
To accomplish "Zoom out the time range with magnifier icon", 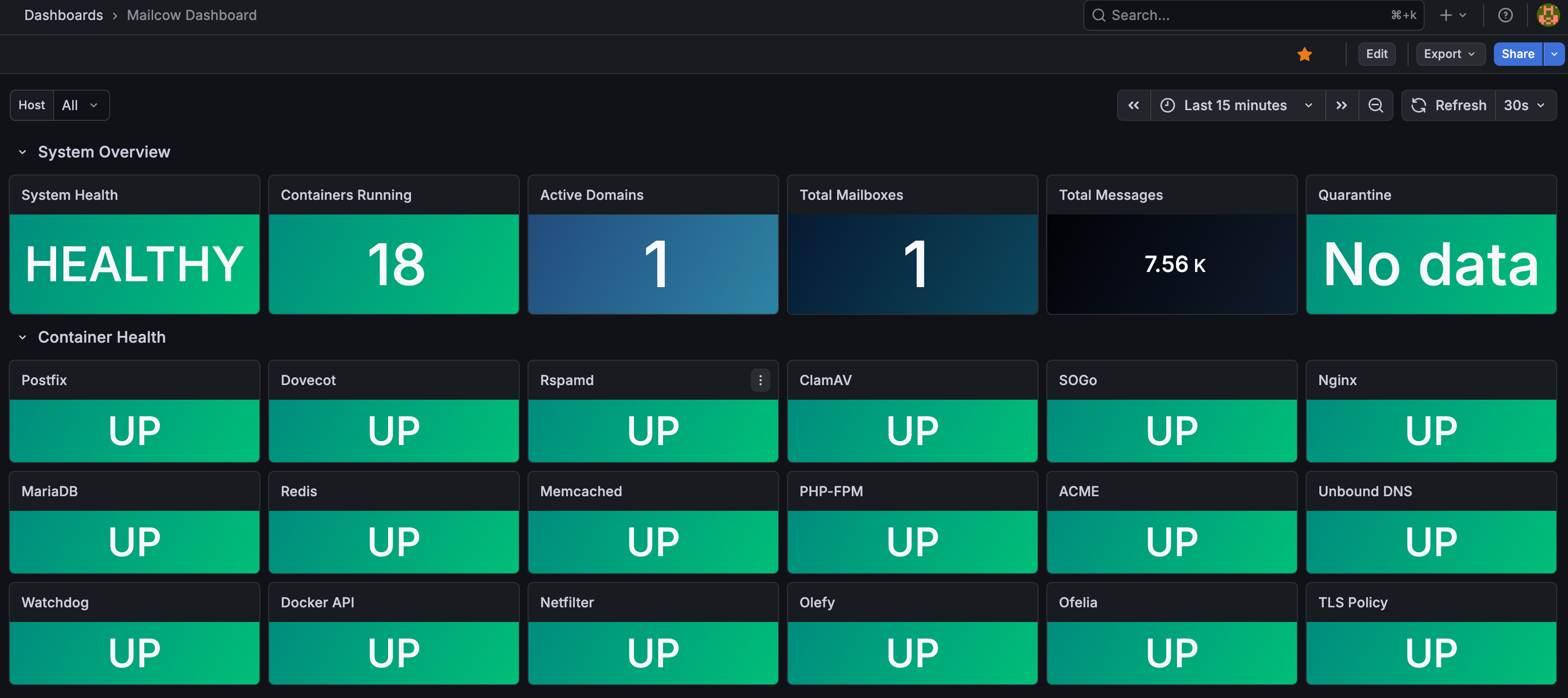I will (1375, 105).
